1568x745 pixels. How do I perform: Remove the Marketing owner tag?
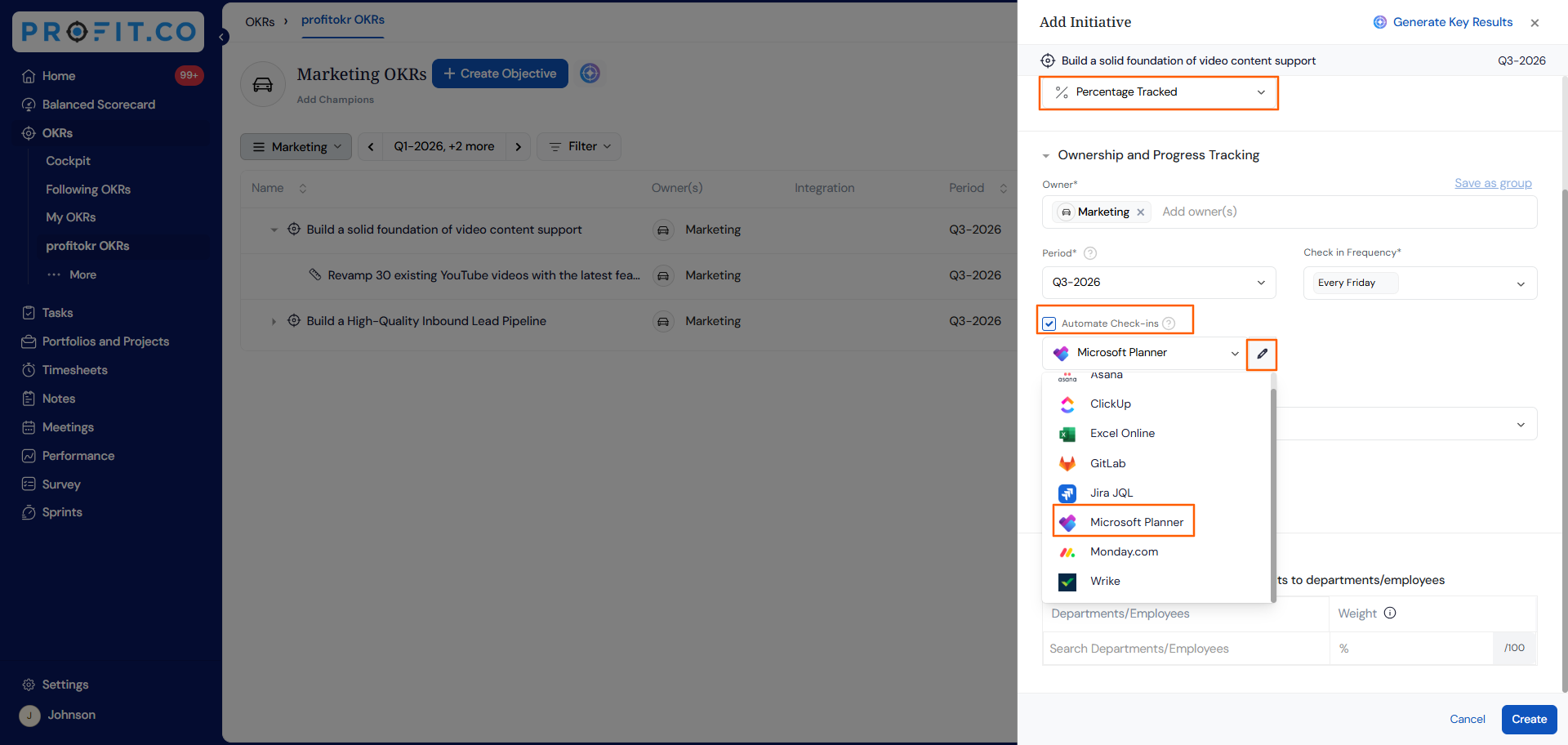(x=1141, y=212)
